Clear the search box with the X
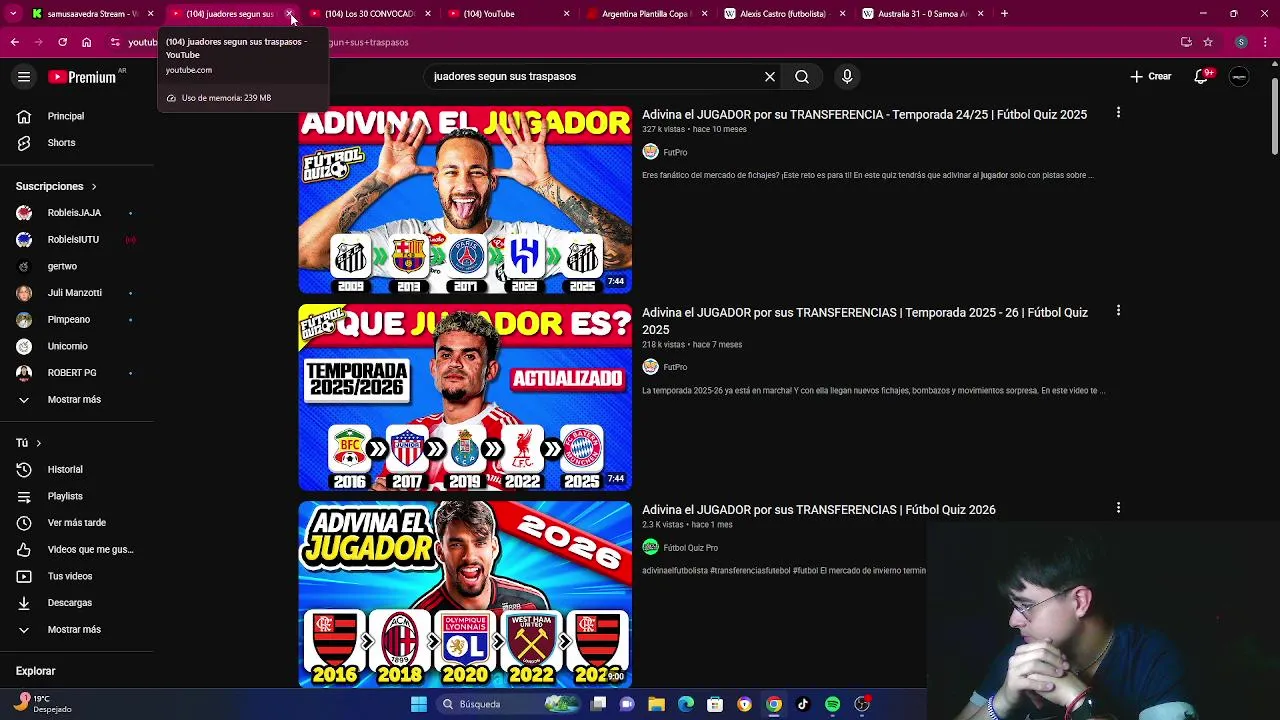Screen dimensions: 1280x720 (x=770, y=76)
